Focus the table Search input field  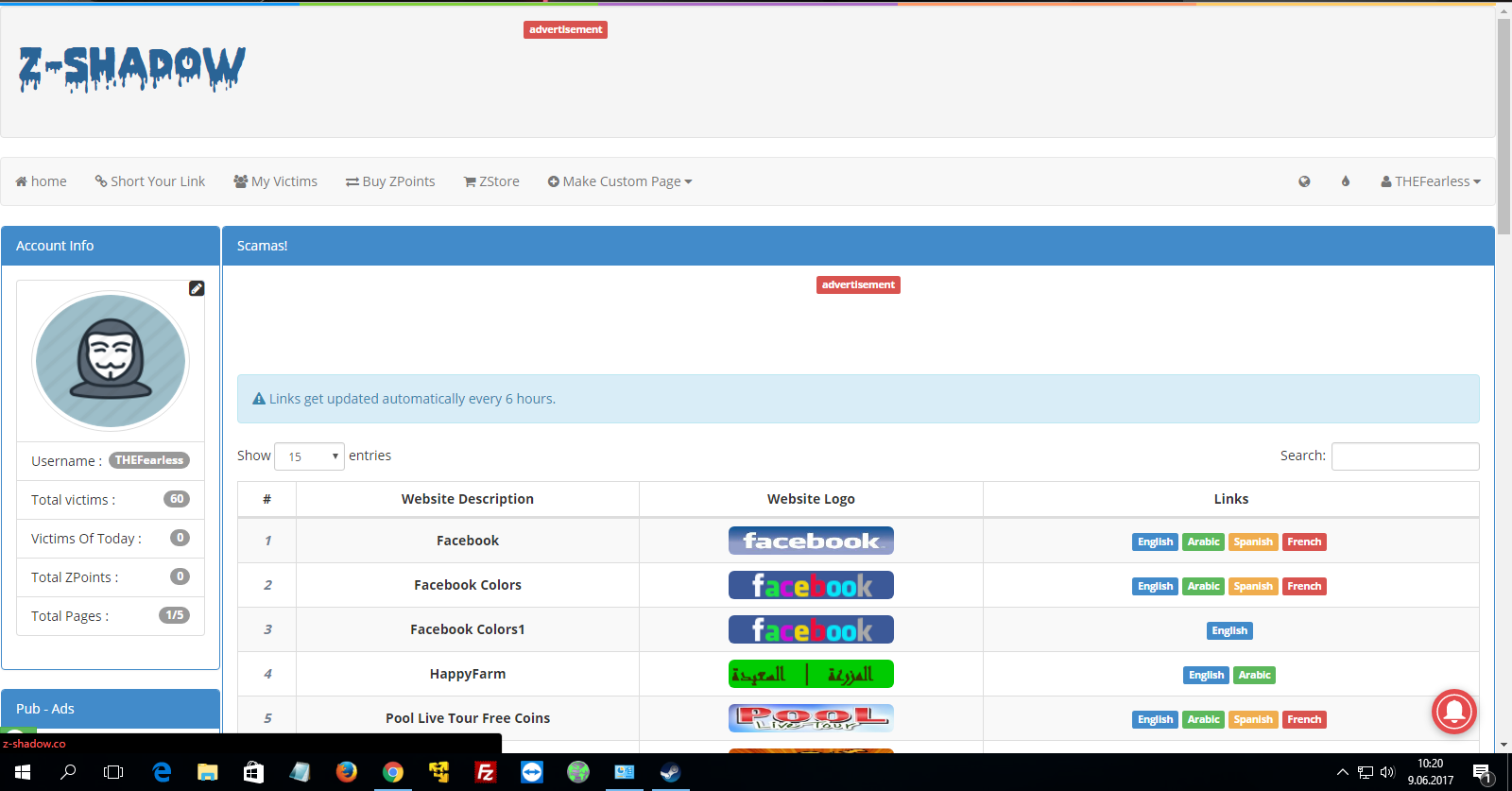click(x=1405, y=456)
